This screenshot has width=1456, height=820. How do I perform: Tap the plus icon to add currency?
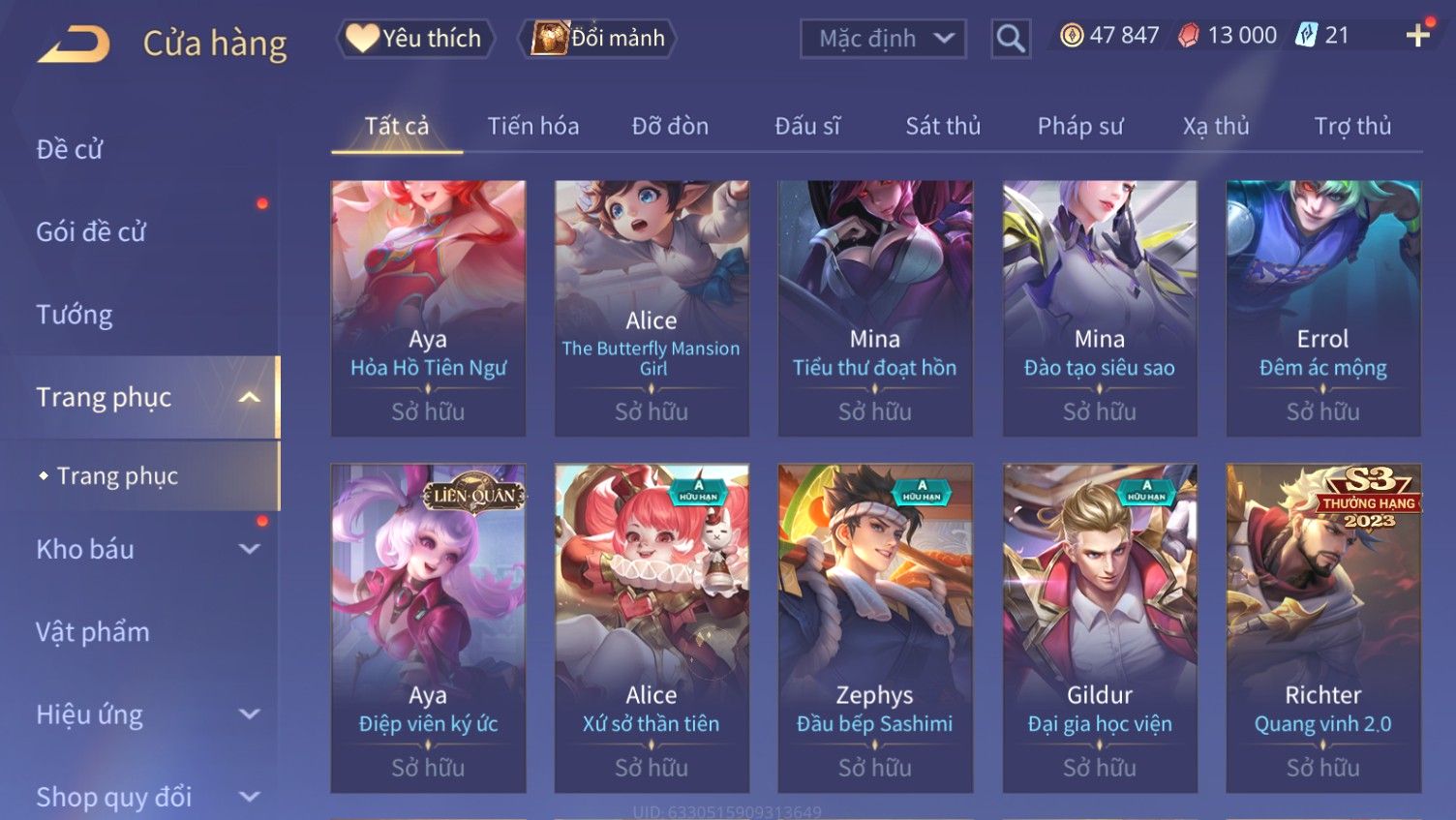tap(1418, 36)
